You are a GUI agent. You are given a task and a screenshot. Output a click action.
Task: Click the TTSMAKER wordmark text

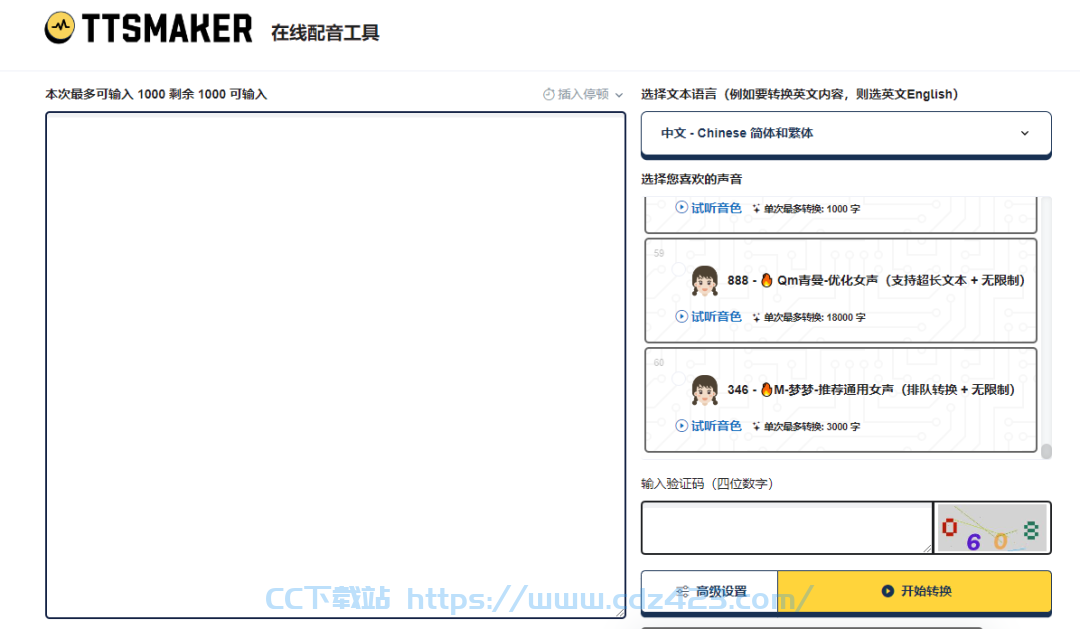click(167, 29)
